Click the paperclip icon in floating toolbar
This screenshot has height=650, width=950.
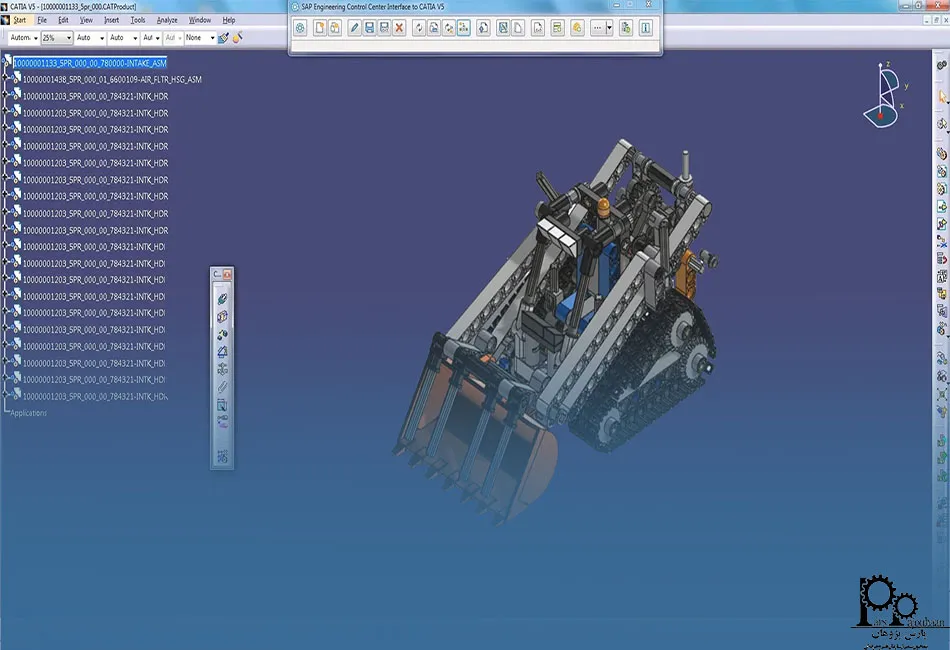pyautogui.click(x=222, y=387)
